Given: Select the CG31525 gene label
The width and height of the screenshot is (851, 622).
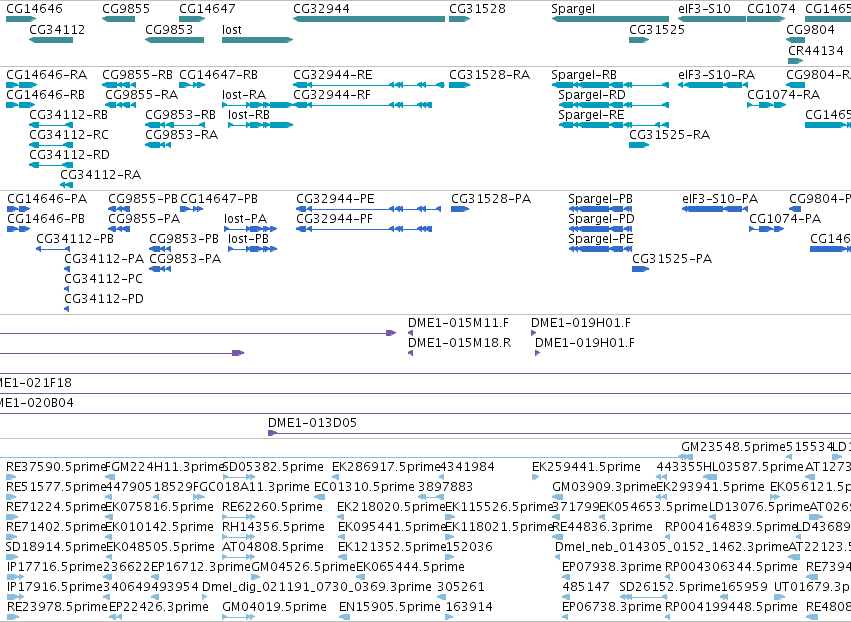Looking at the screenshot, I should (x=657, y=29).
